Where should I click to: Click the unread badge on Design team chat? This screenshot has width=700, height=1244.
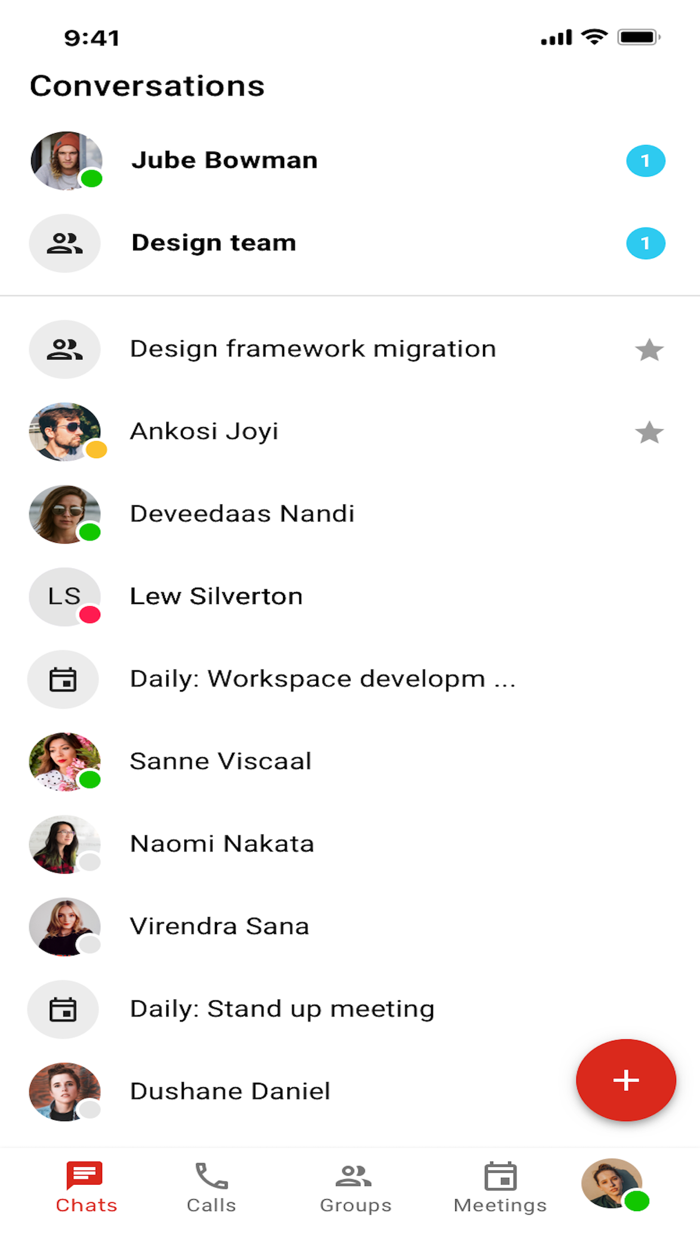click(646, 243)
